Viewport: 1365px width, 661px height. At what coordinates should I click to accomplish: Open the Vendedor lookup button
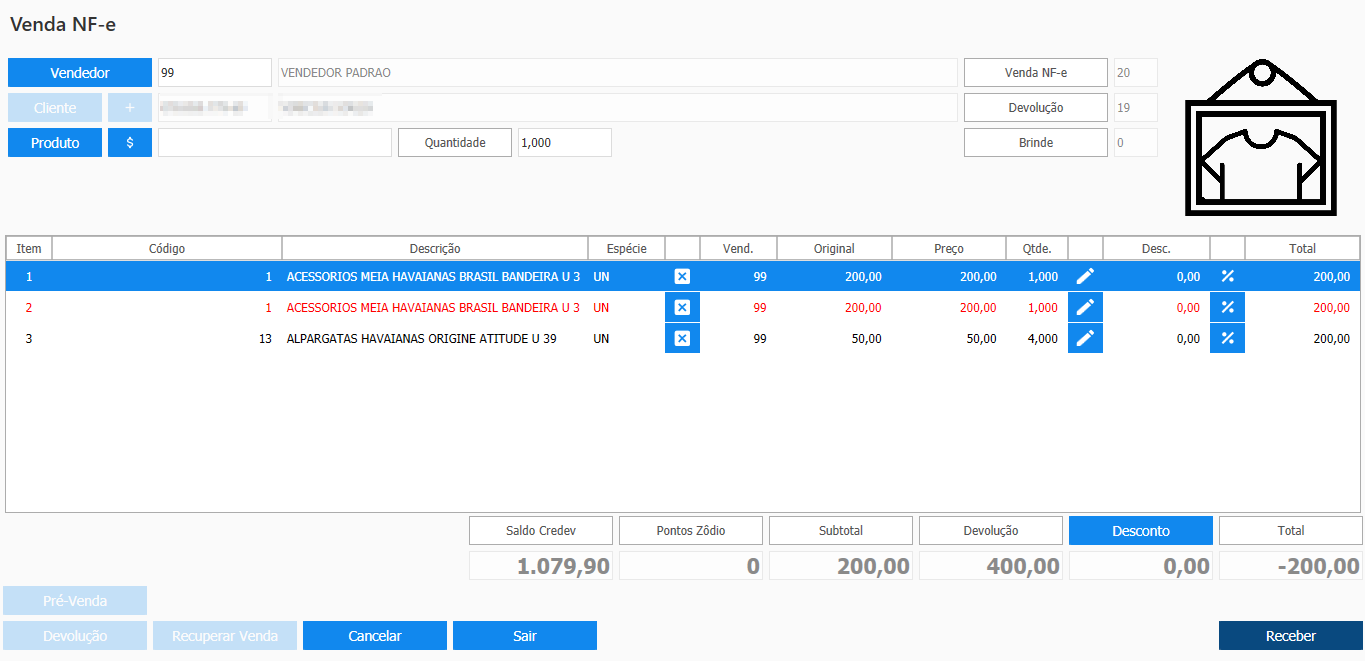(x=80, y=73)
